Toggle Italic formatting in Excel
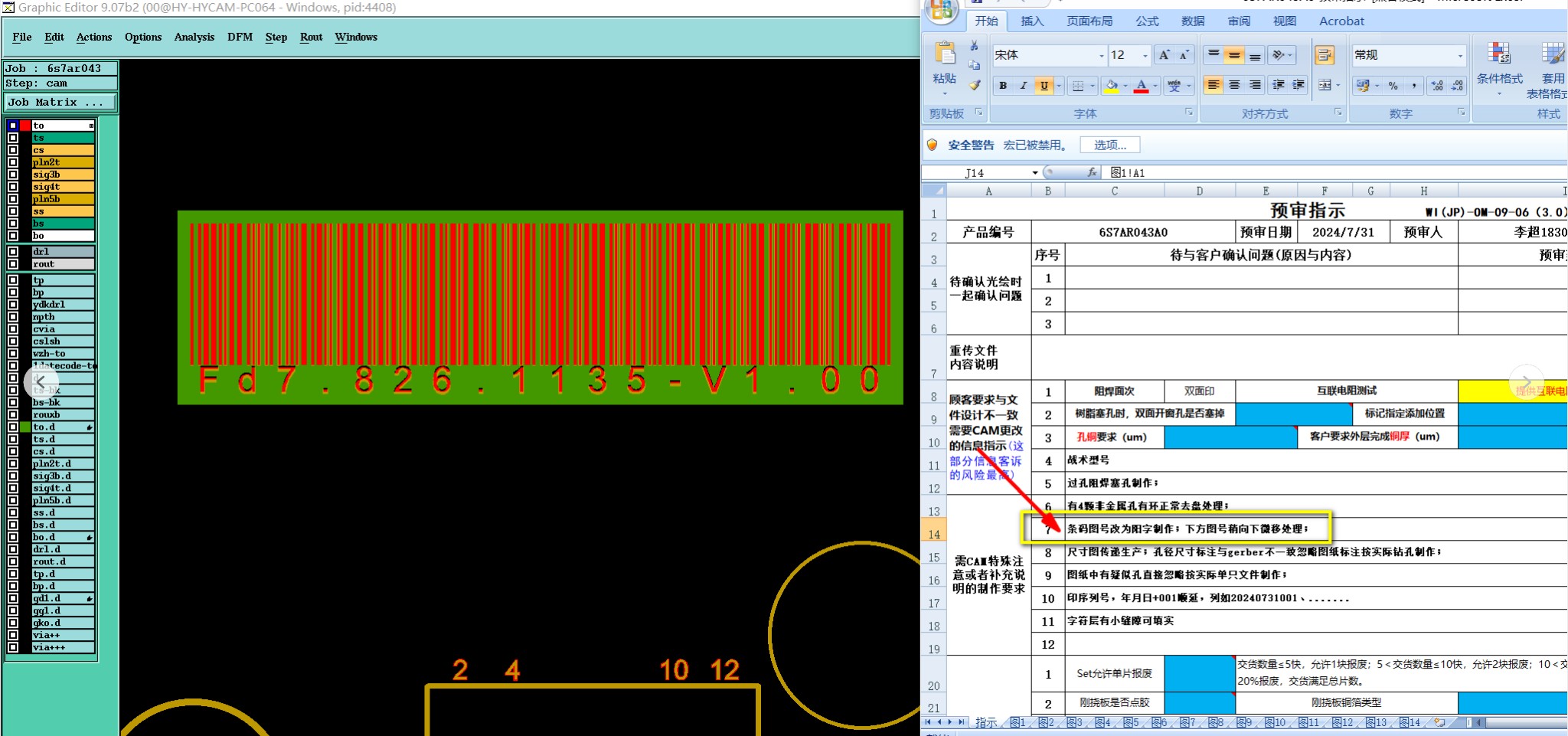Viewport: 1568px width, 736px height. pyautogui.click(x=1024, y=86)
